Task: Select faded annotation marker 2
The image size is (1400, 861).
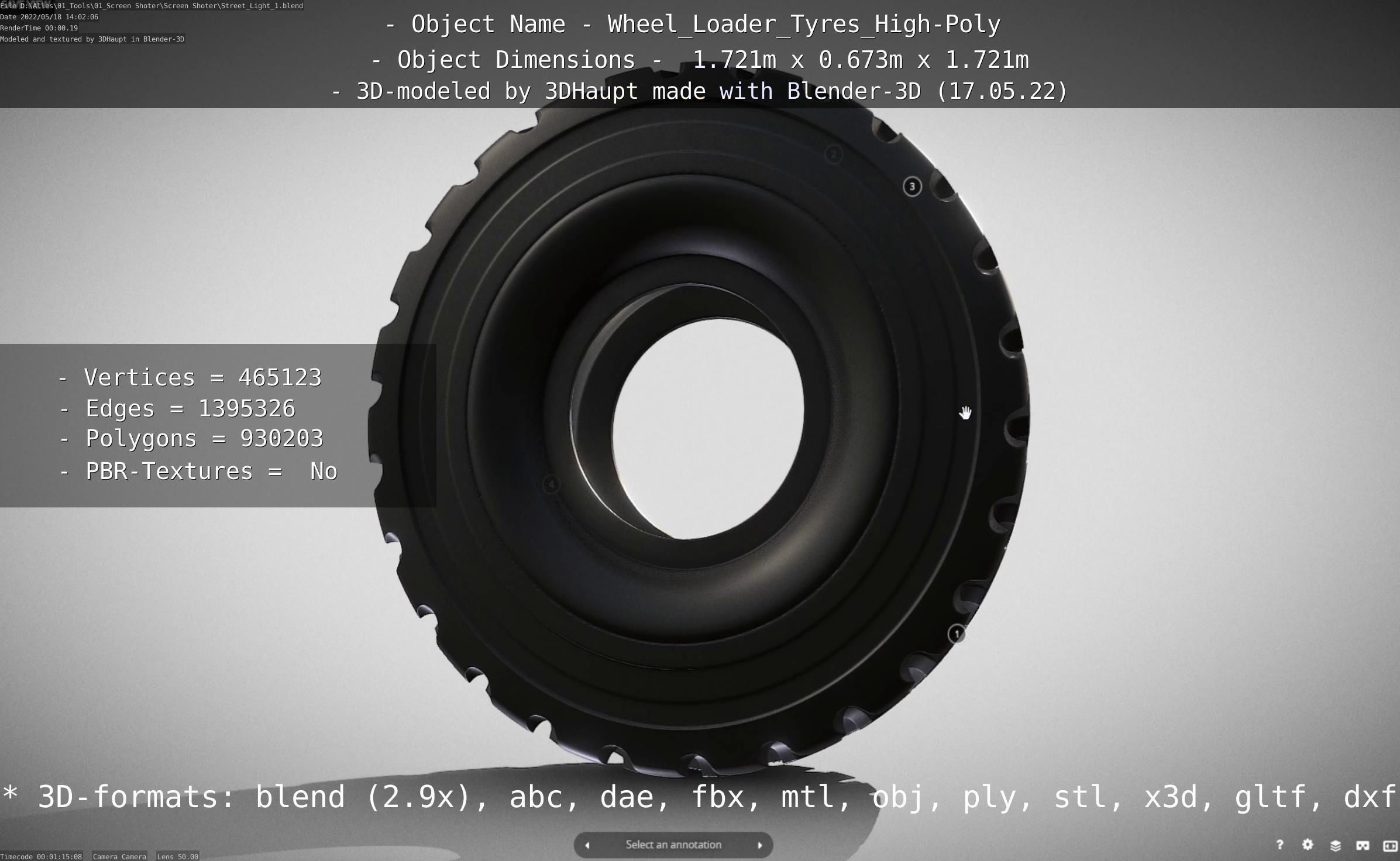Action: pos(833,154)
